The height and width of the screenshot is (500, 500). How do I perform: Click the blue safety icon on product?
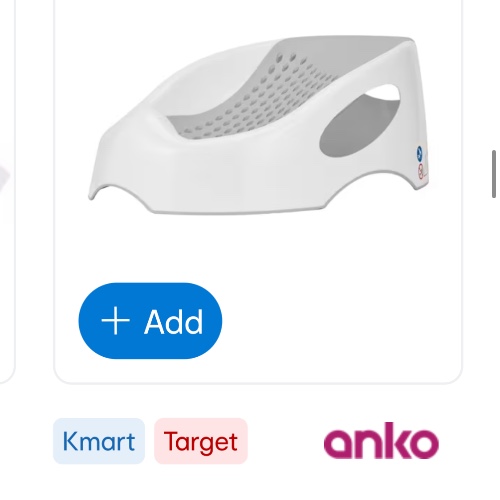tap(420, 153)
